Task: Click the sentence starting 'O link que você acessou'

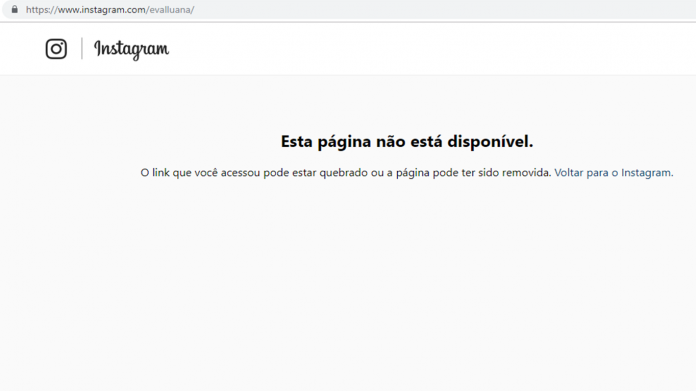Action: pyautogui.click(x=346, y=173)
